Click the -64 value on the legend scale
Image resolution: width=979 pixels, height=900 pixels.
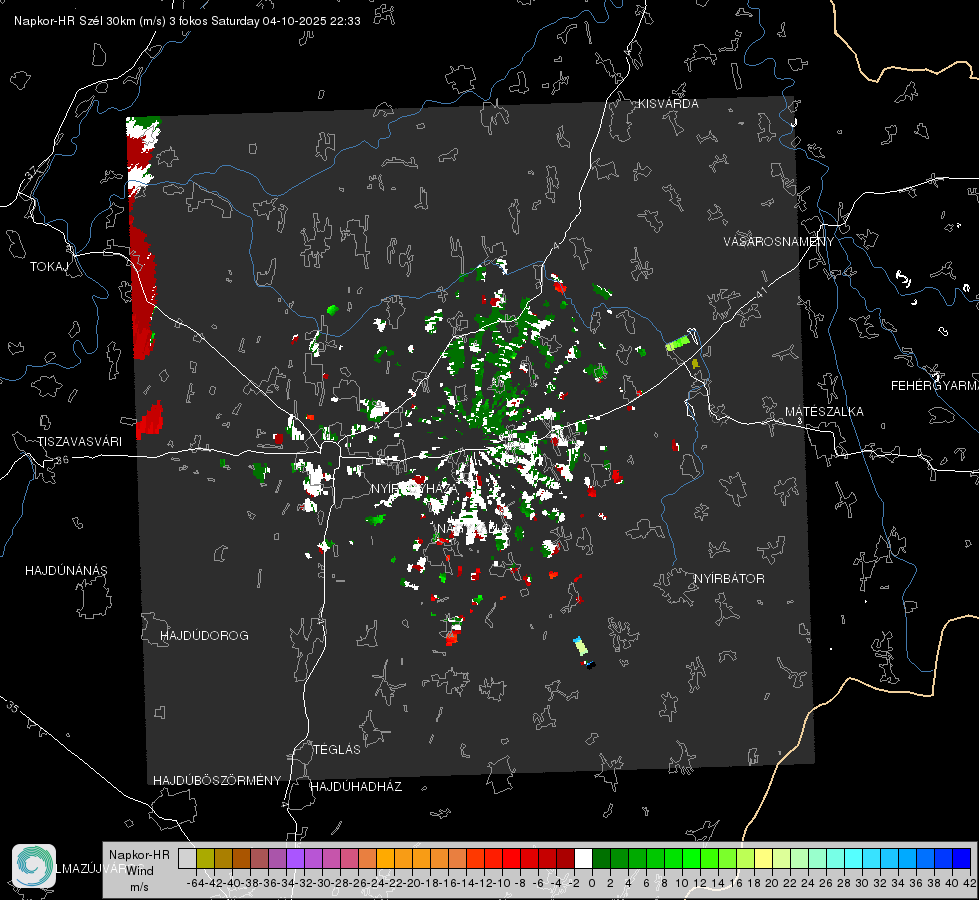[197, 883]
